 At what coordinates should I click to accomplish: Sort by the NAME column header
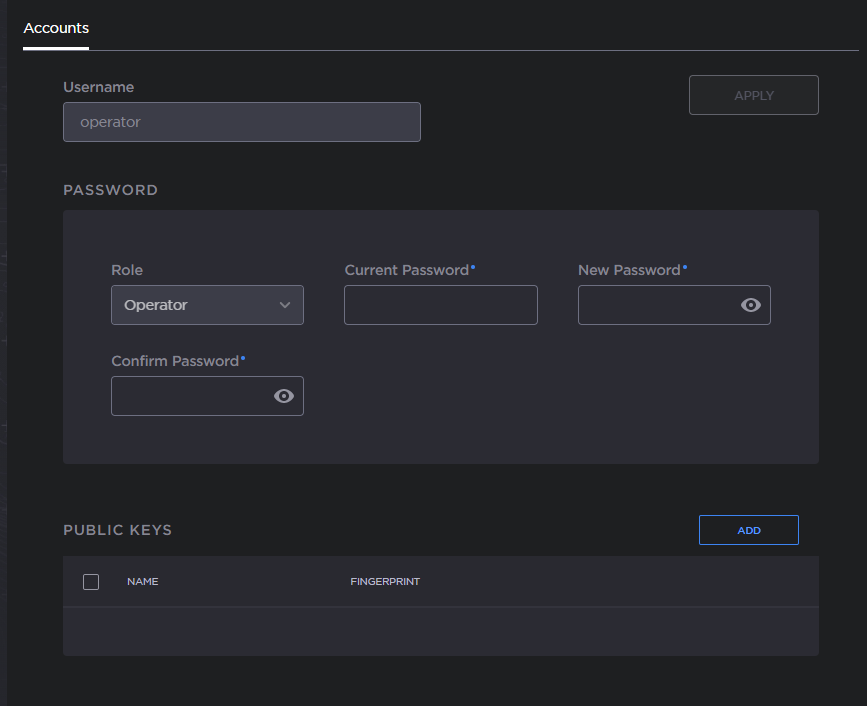pos(142,582)
